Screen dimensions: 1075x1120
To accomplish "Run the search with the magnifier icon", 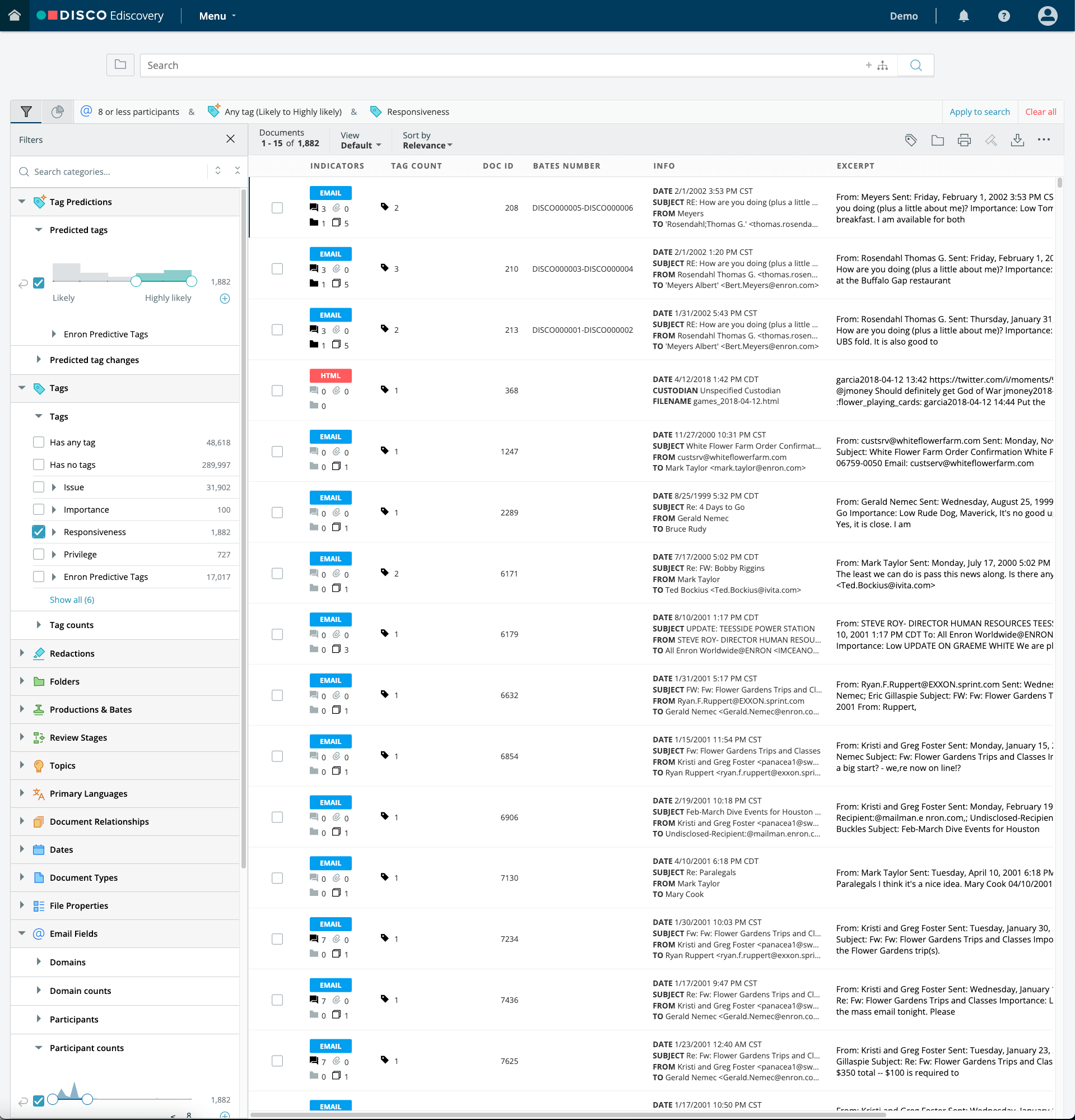I will pos(916,65).
